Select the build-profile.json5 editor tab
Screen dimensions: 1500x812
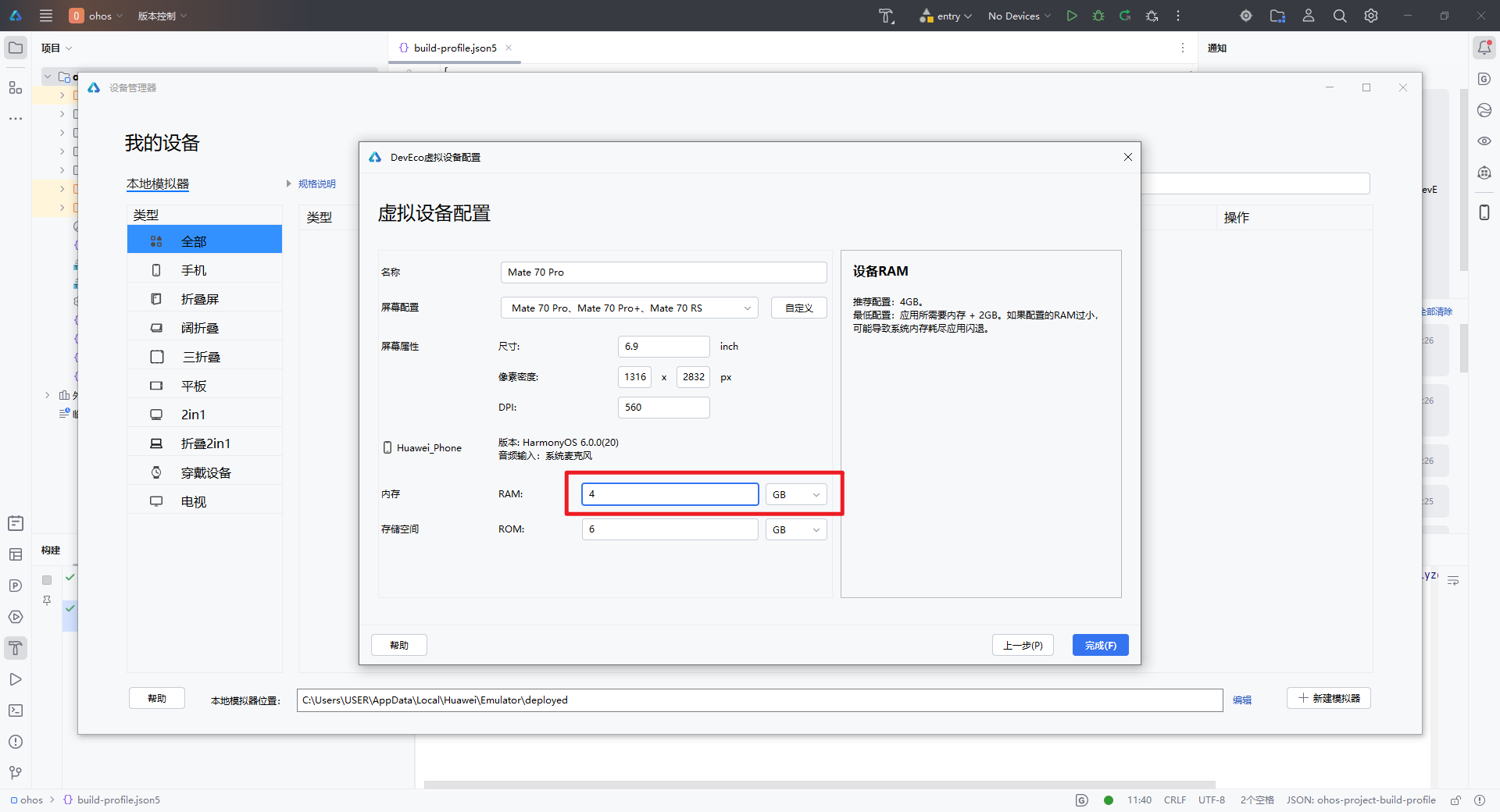pos(455,48)
